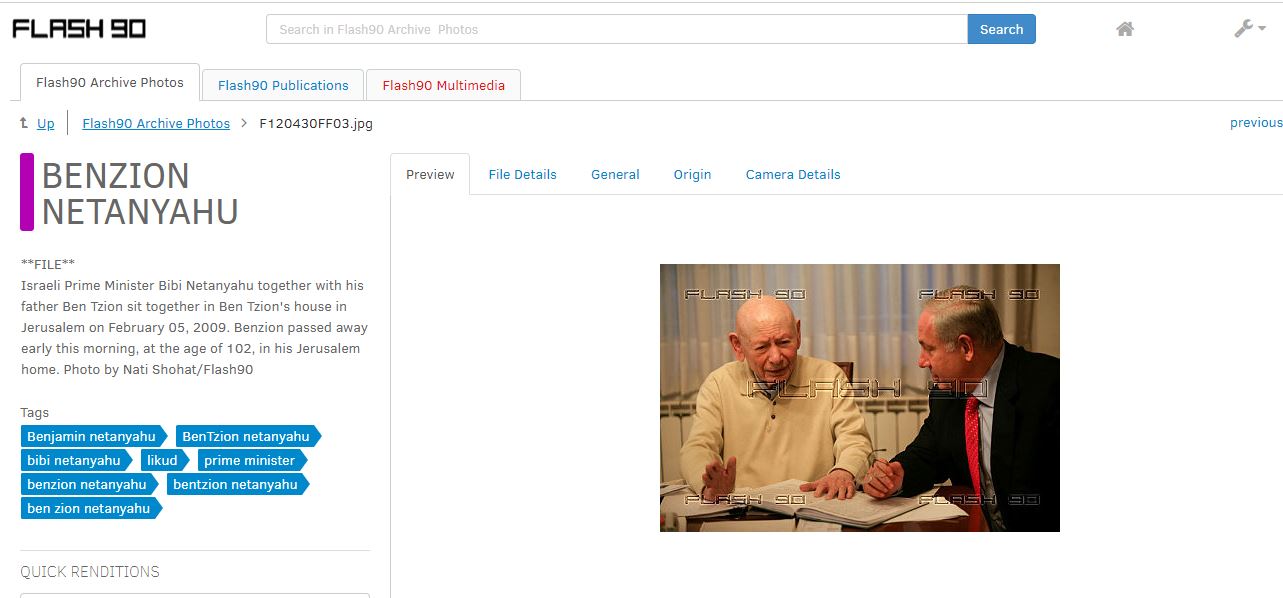Follow the Flash90 Archive Photos breadcrumb link

tap(156, 123)
